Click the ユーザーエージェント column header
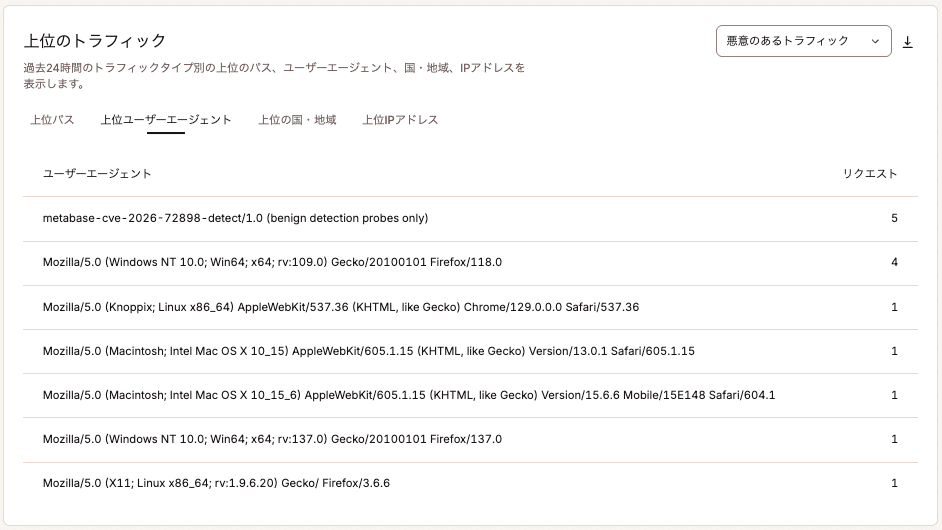The image size is (942, 530). point(97,174)
